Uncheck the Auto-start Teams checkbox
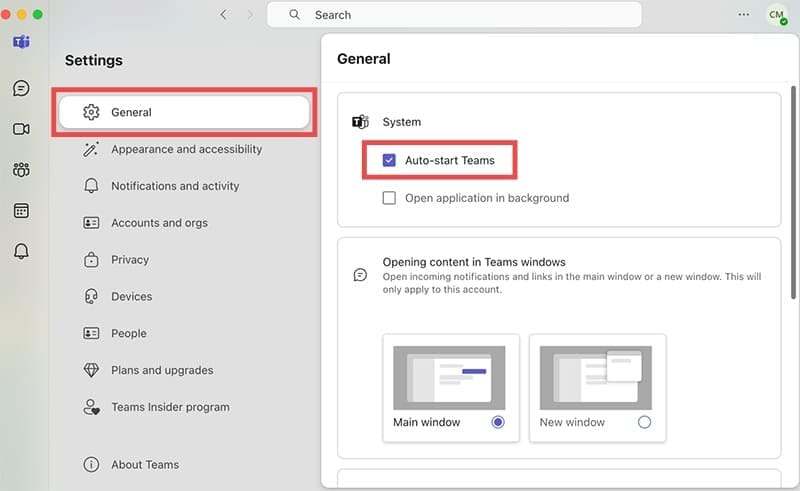 [389, 160]
